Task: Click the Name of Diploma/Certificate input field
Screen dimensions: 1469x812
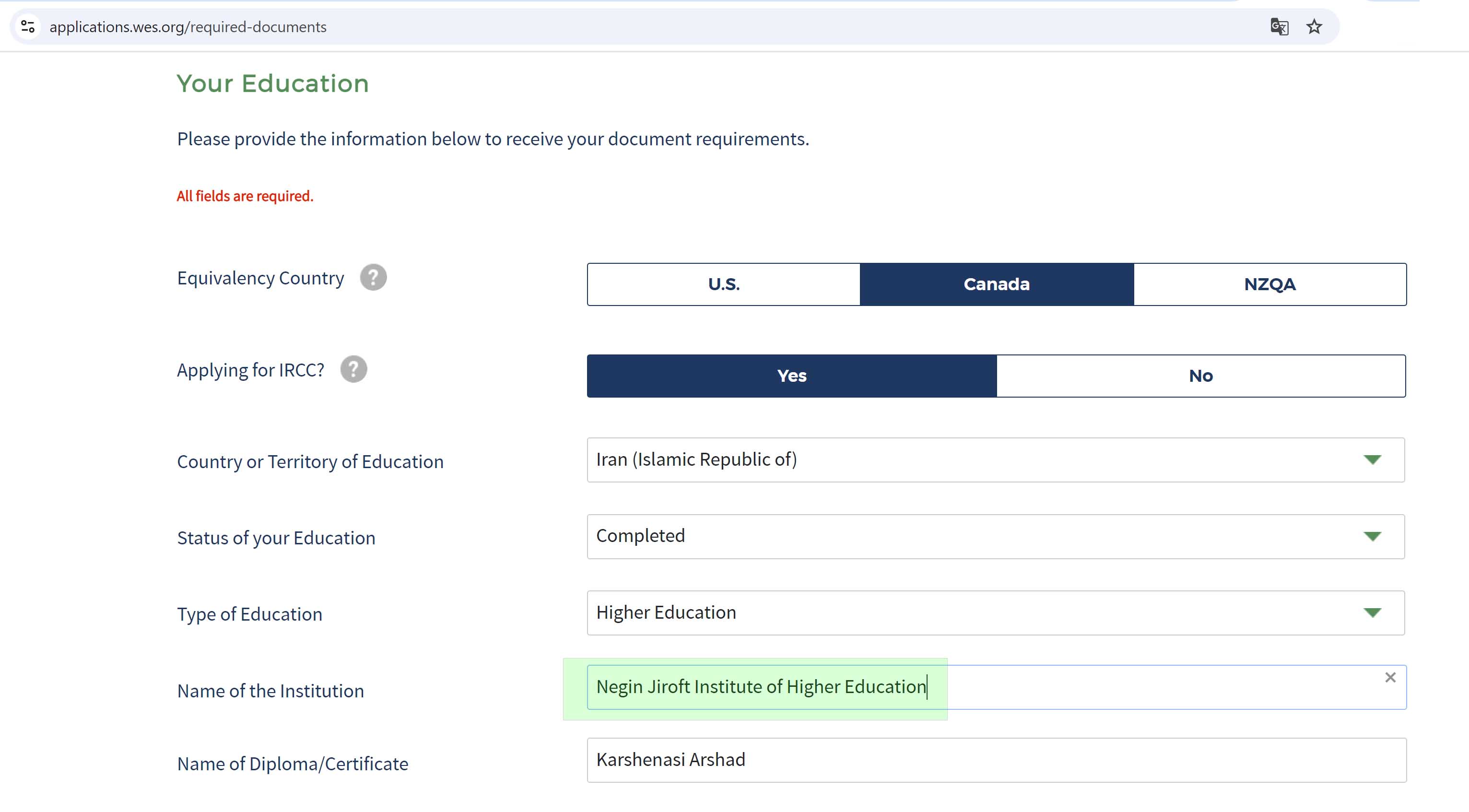Action: point(996,760)
